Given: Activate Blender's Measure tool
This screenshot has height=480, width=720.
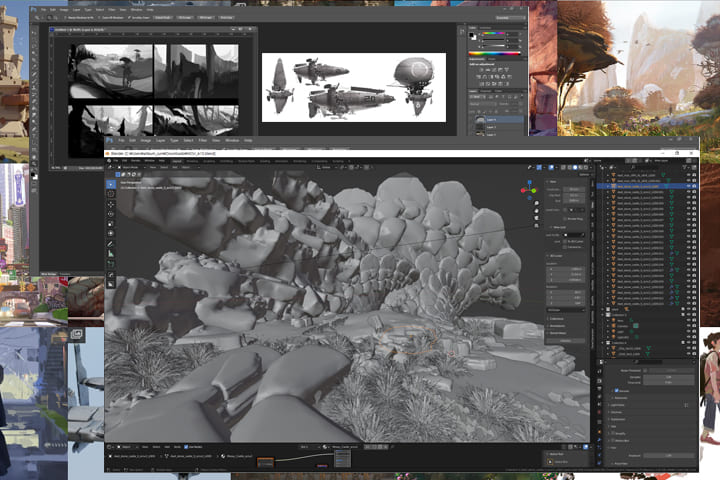Looking at the screenshot, I should 111,254.
